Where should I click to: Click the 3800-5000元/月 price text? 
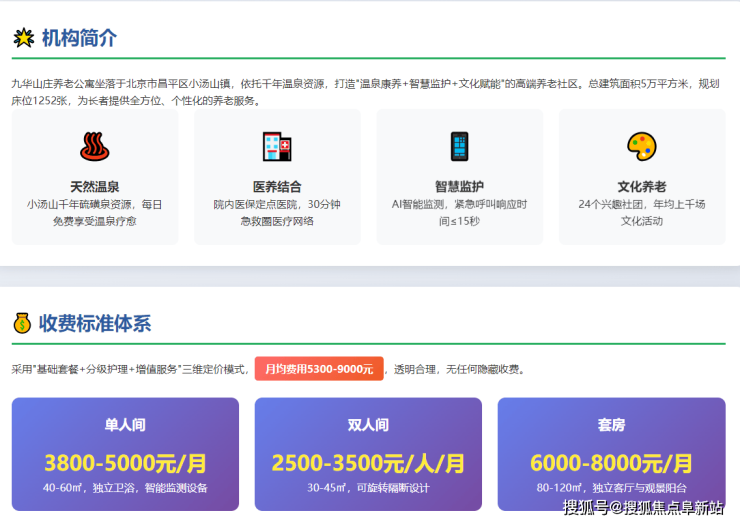(125, 463)
